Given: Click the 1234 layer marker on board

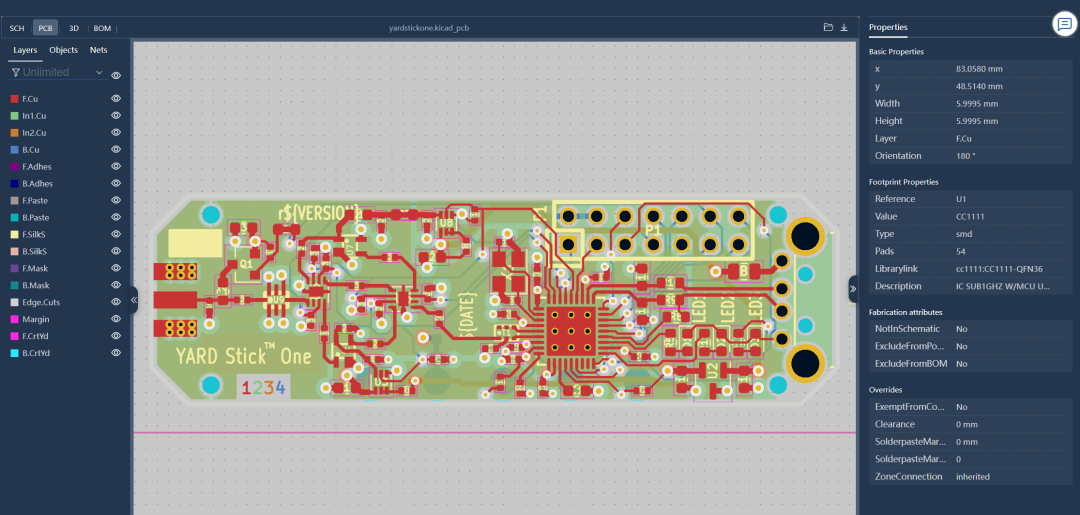Looking at the screenshot, I should coord(264,387).
